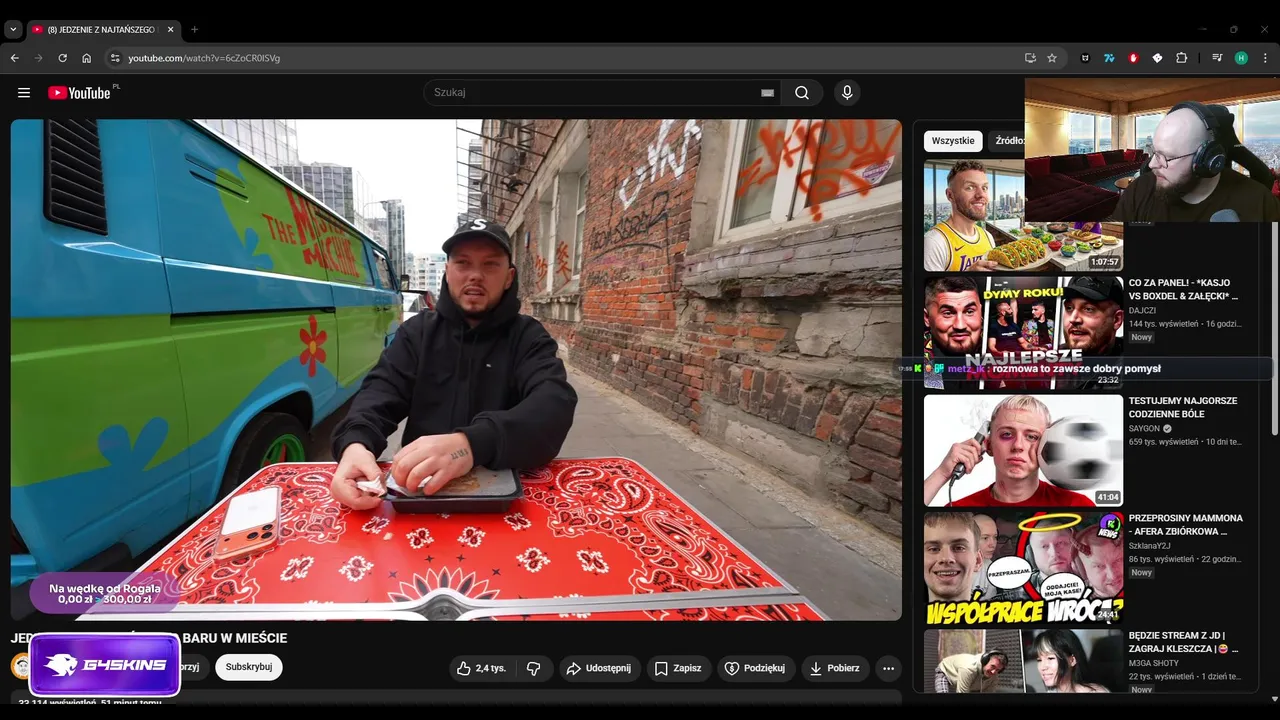Open title BĘDZIE STREAM Z JD
The image size is (1280, 720).
tap(1183, 642)
